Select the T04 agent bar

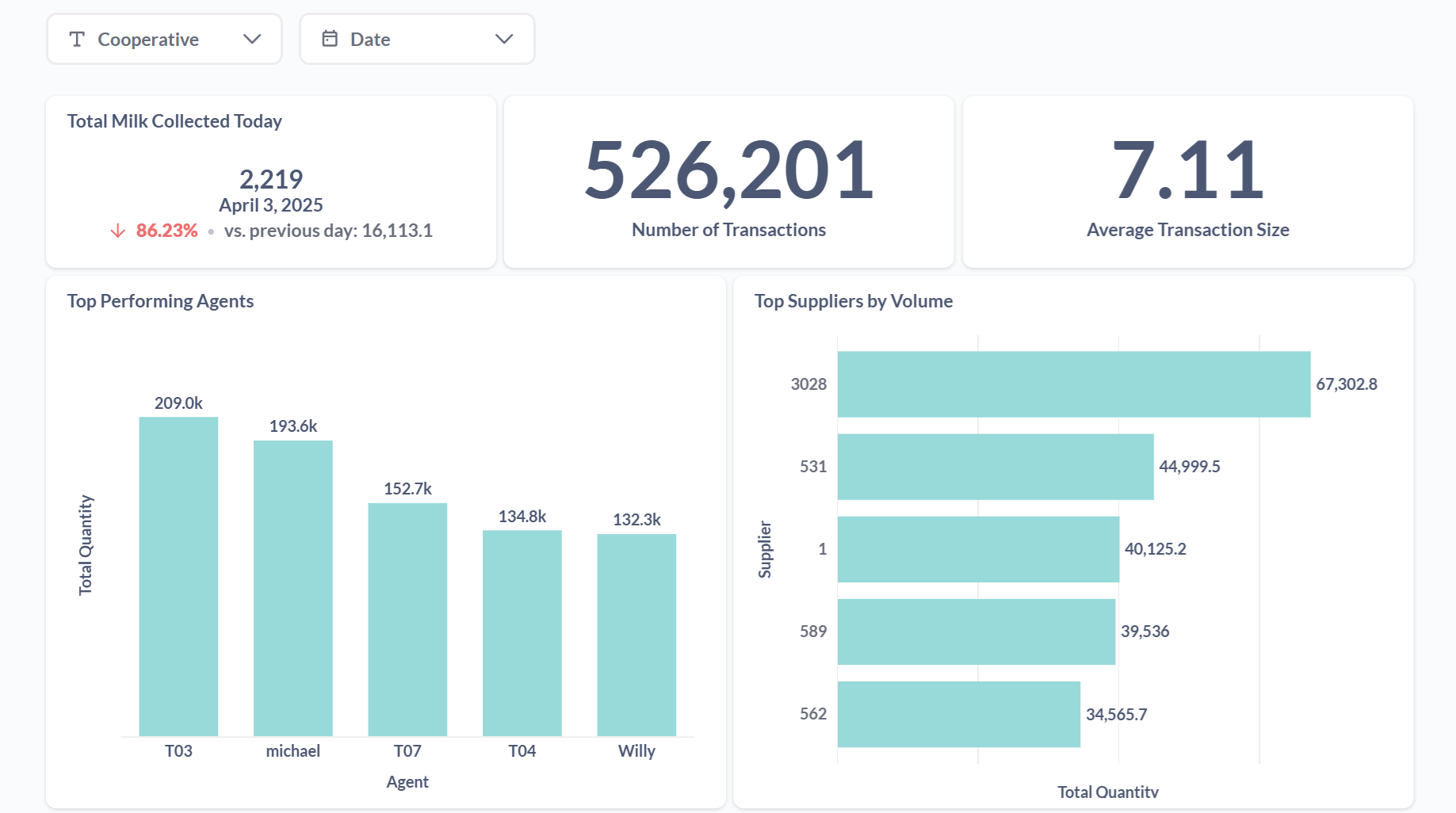pyautogui.click(x=522, y=633)
